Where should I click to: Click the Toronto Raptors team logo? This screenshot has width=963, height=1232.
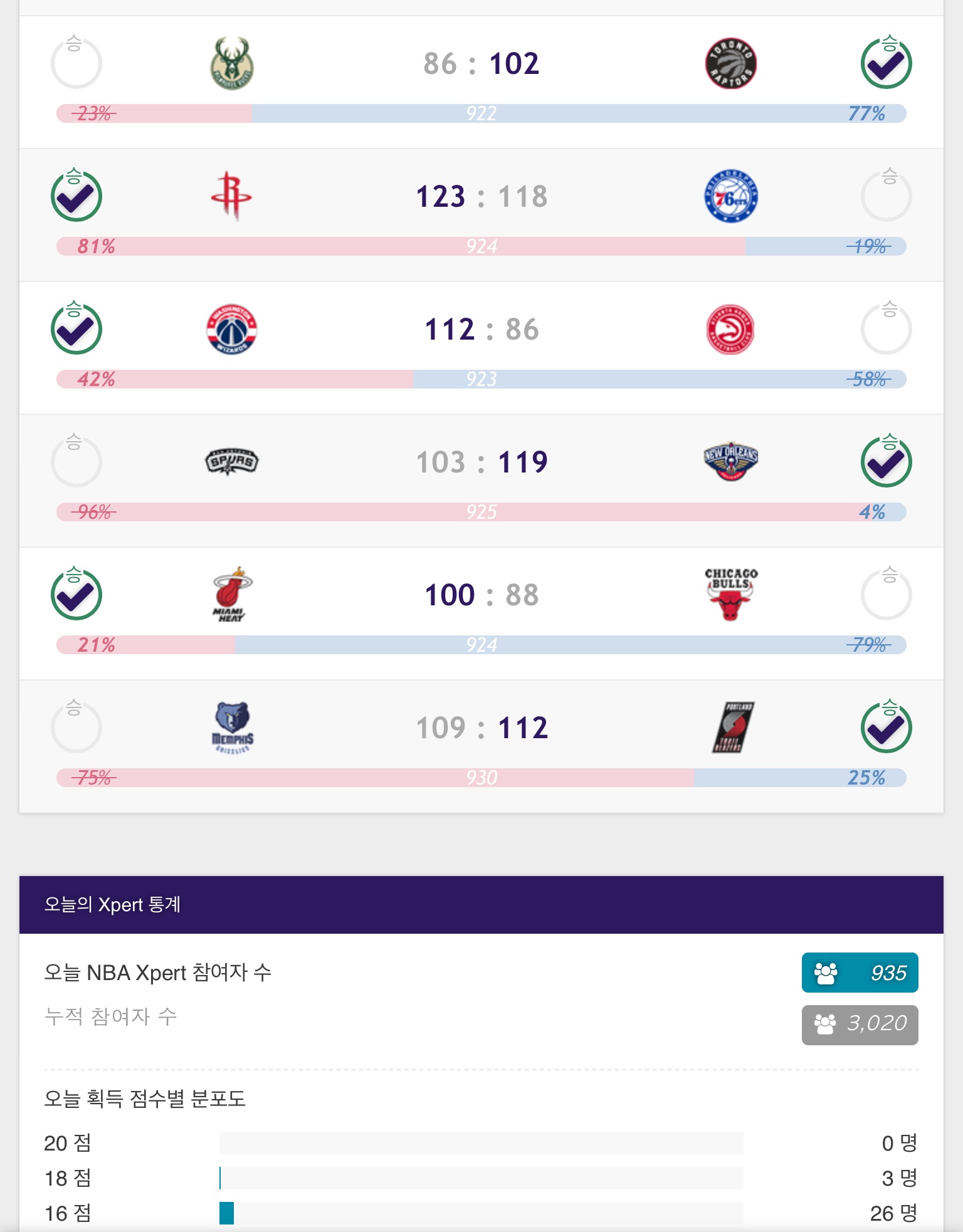(730, 63)
